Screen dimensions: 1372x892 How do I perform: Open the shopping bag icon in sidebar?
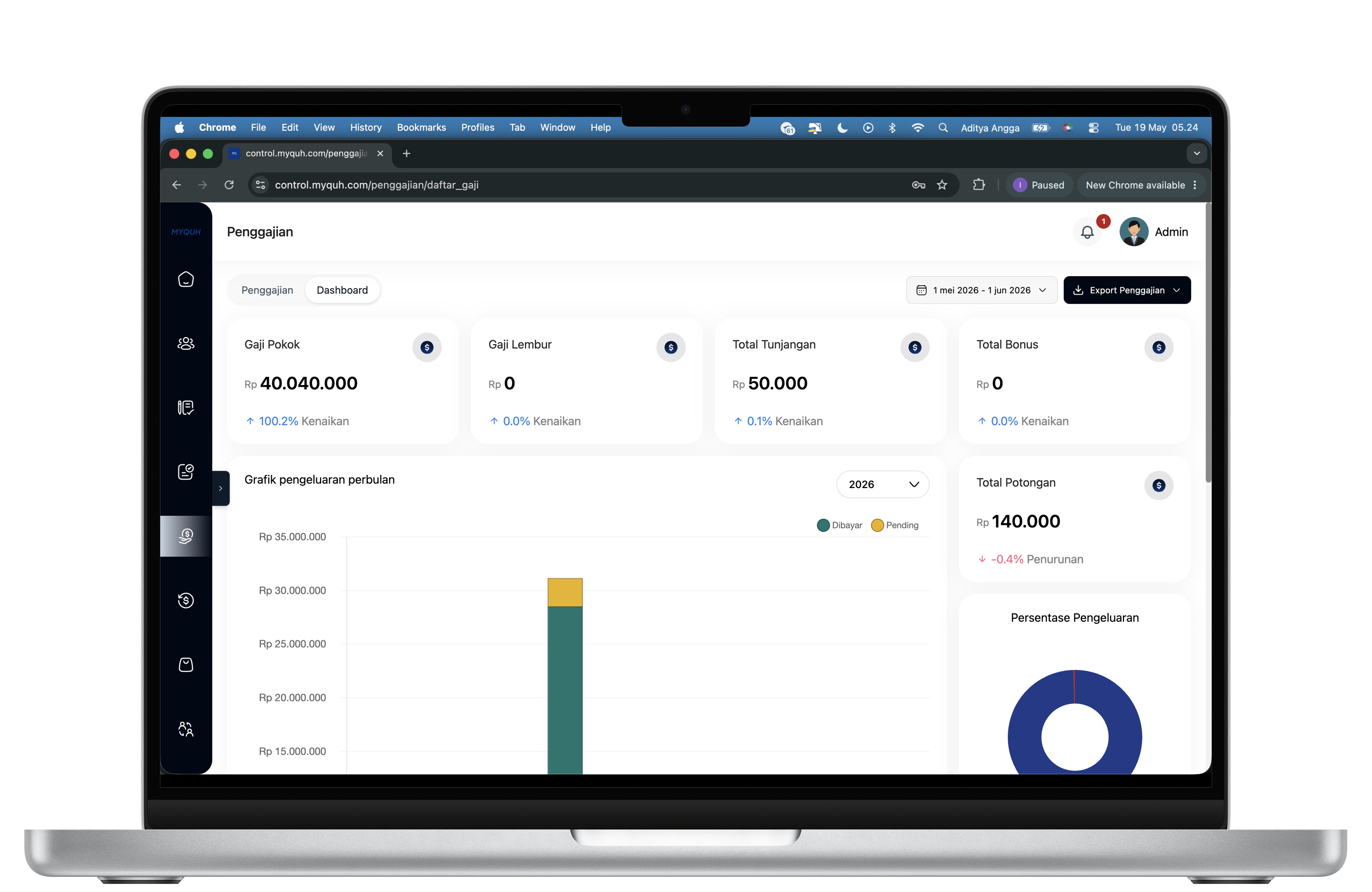tap(186, 665)
